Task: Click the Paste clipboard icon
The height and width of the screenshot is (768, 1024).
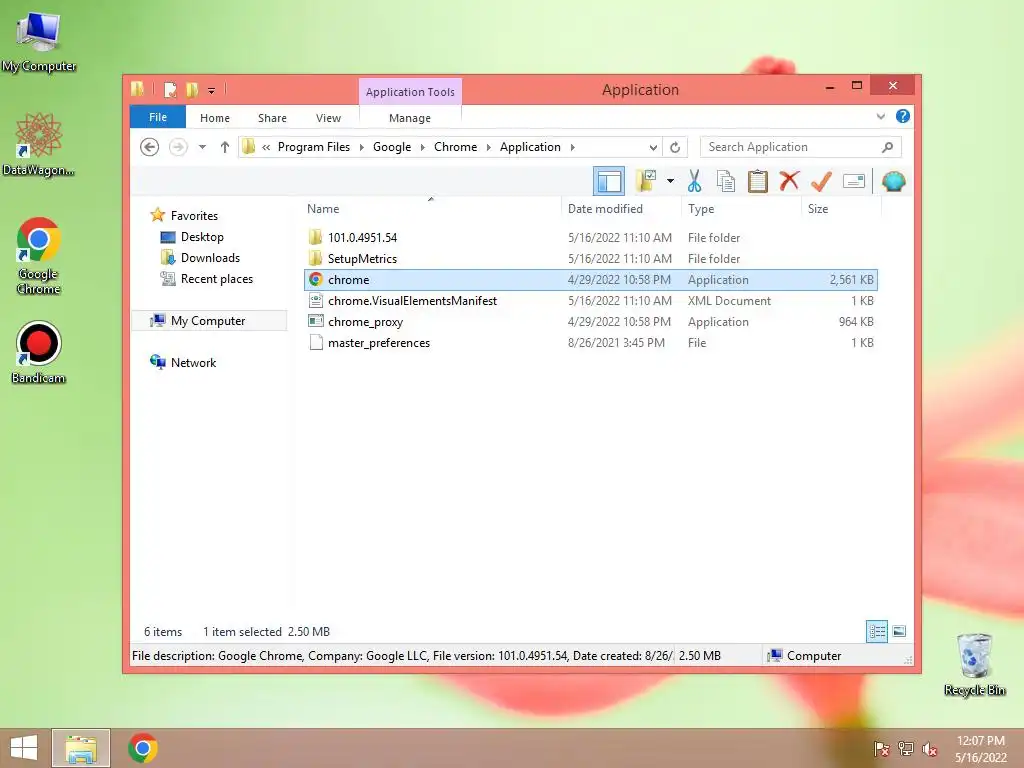Action: 758,181
